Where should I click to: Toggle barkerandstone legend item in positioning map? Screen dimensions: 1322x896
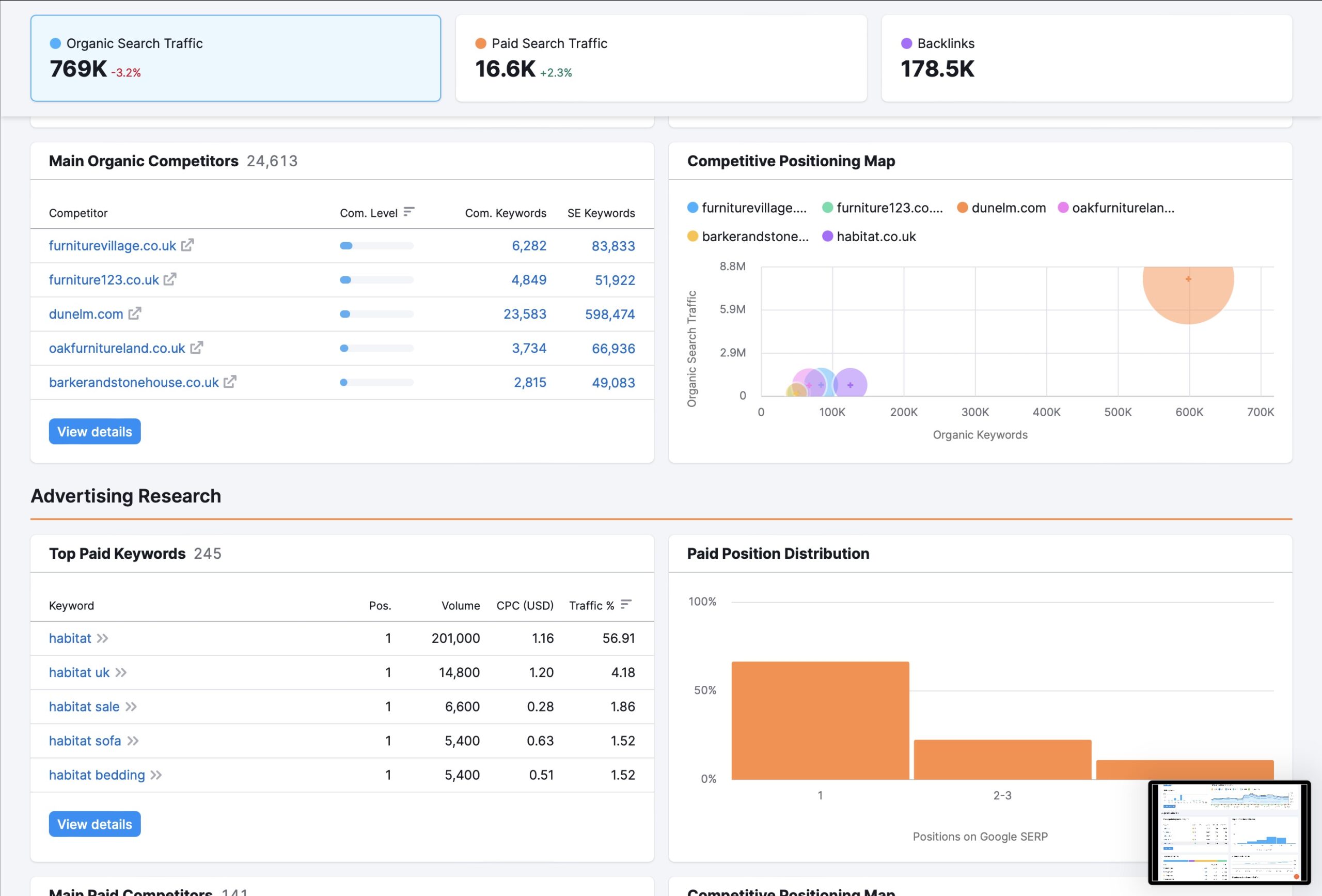point(747,236)
